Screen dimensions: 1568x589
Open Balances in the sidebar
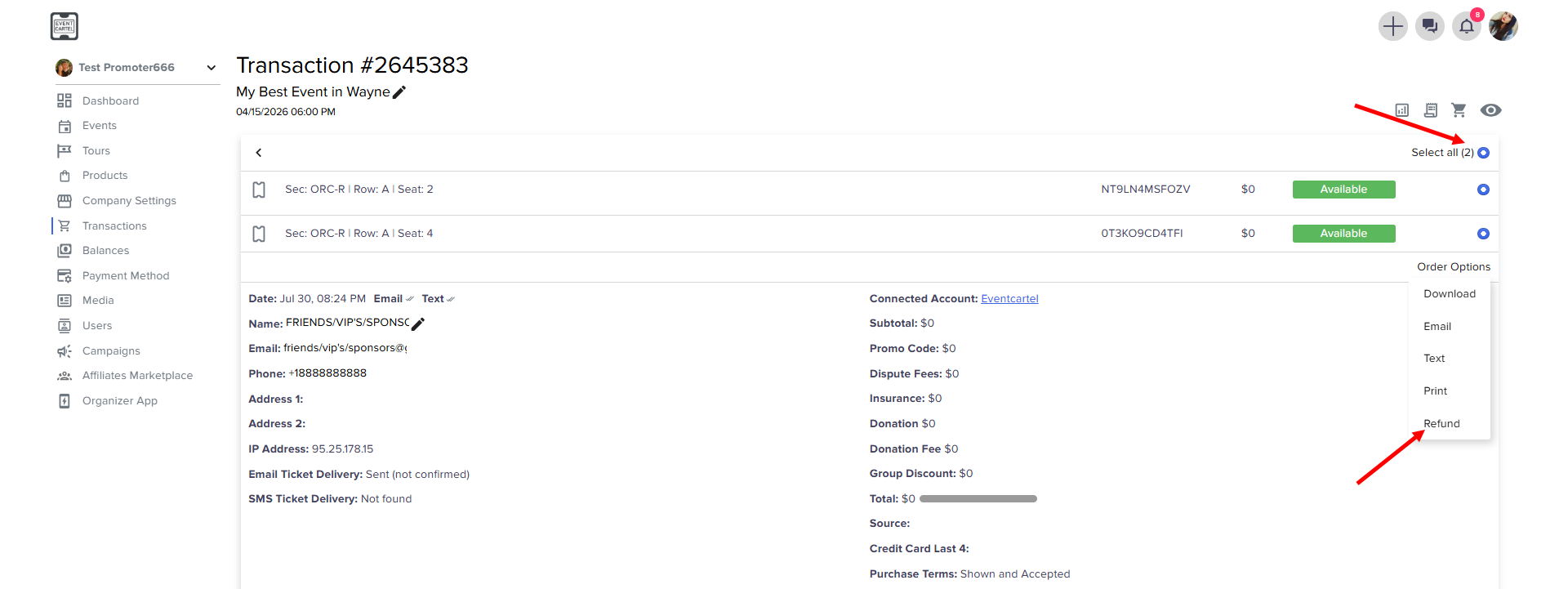click(105, 251)
